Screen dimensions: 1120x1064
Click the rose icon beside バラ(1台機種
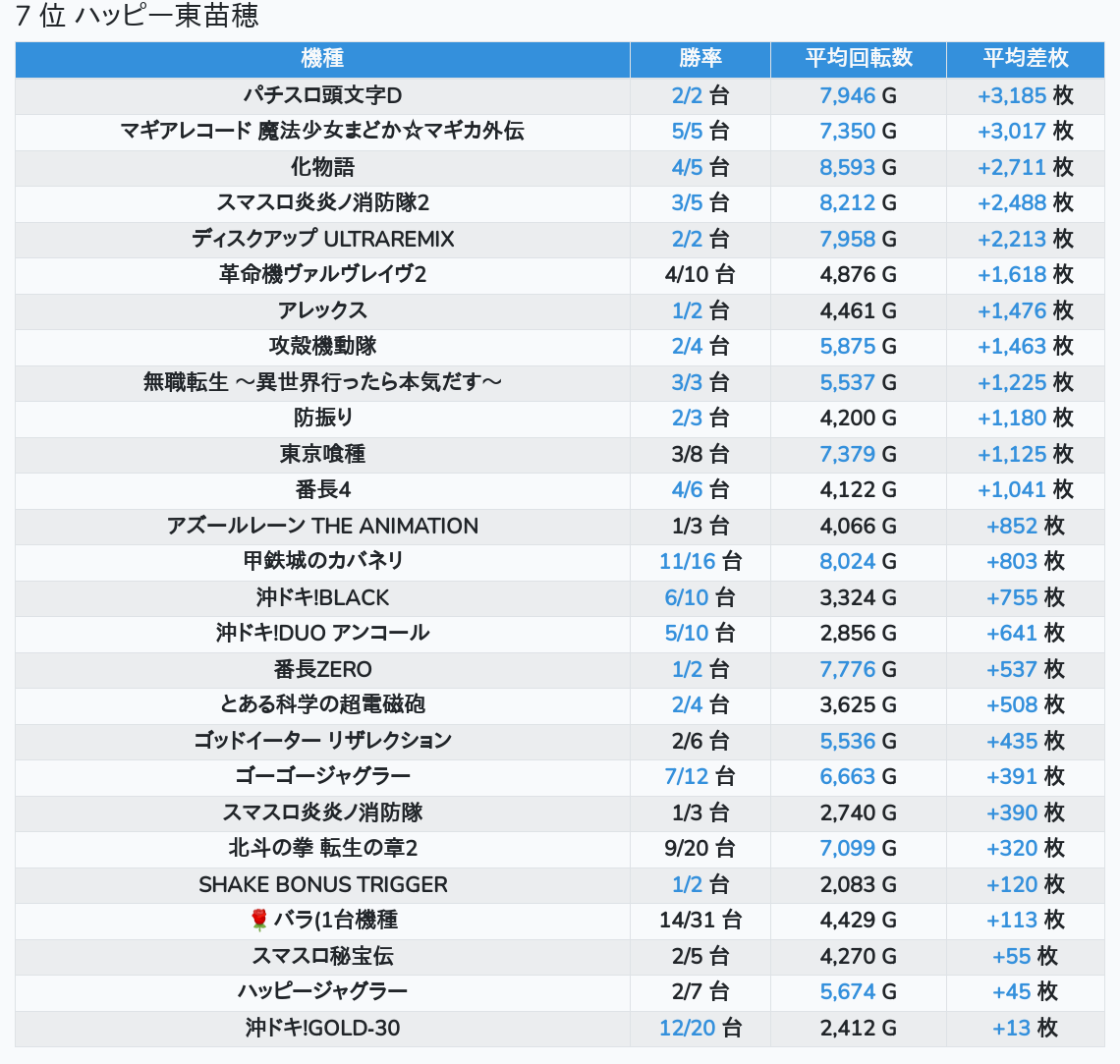[259, 920]
